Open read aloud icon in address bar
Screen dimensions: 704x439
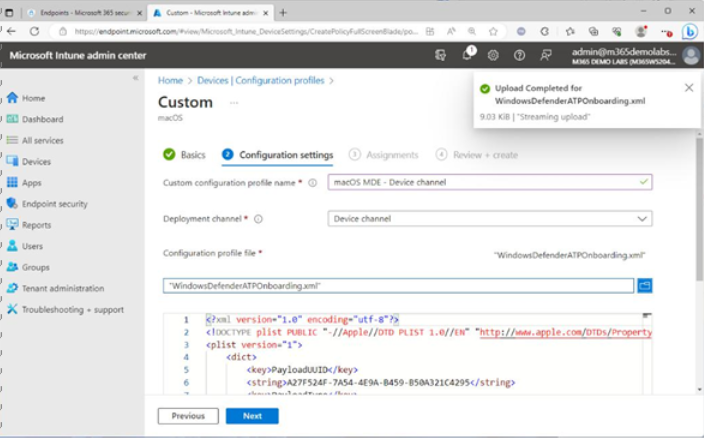pyautogui.click(x=451, y=31)
